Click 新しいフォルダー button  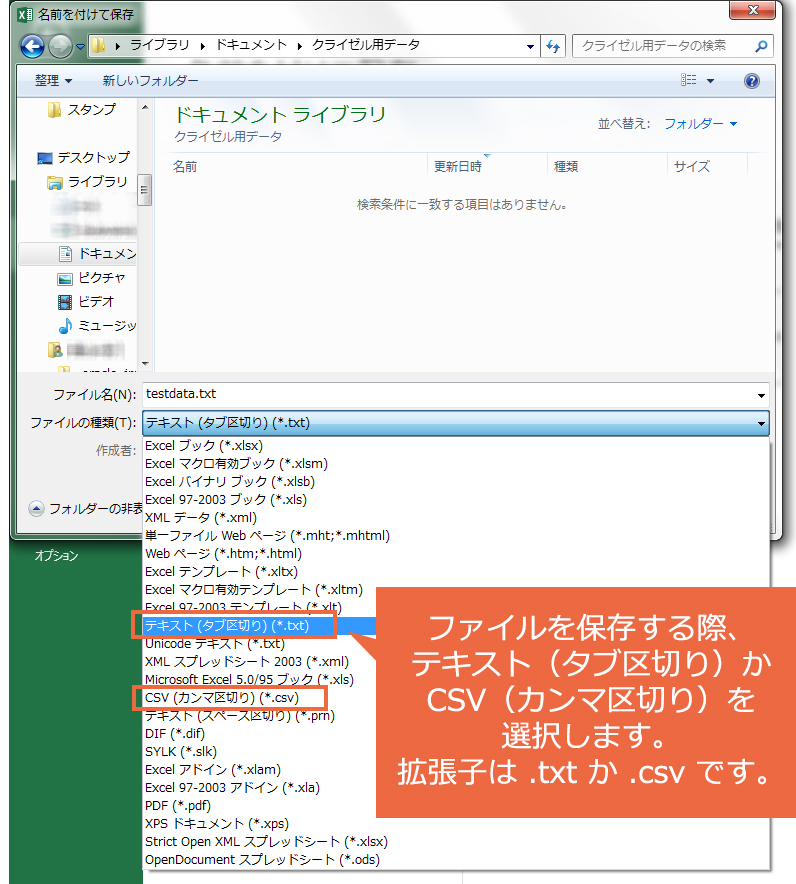coord(150,81)
